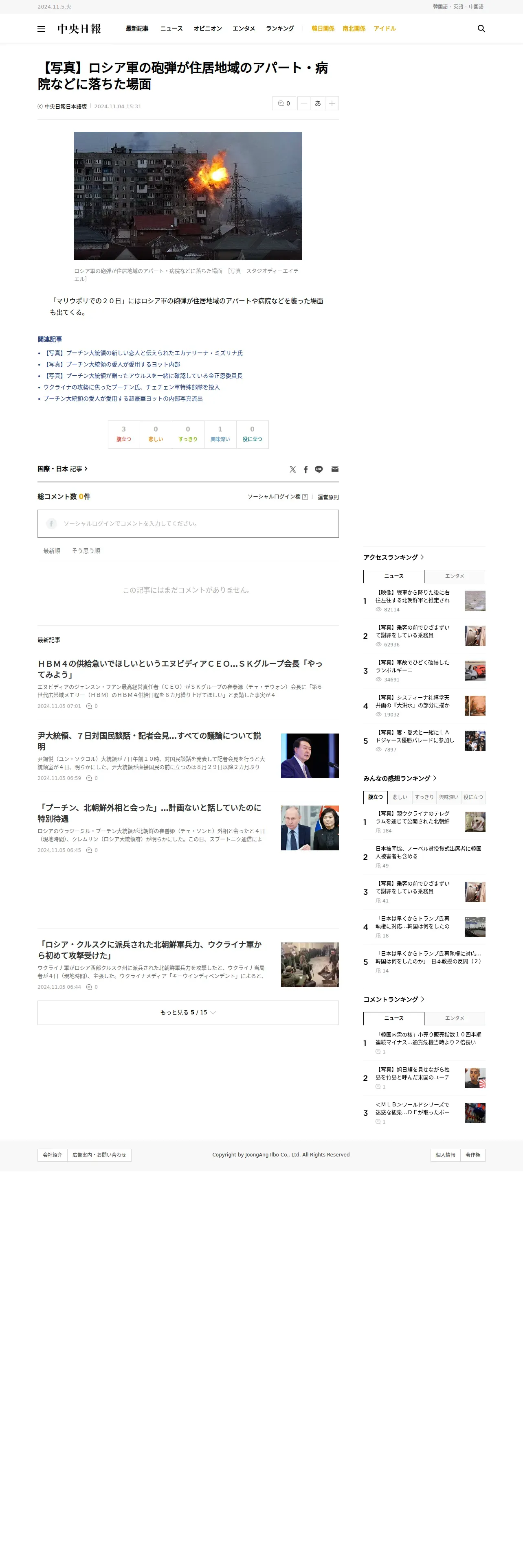React with 悲しい

(x=156, y=434)
